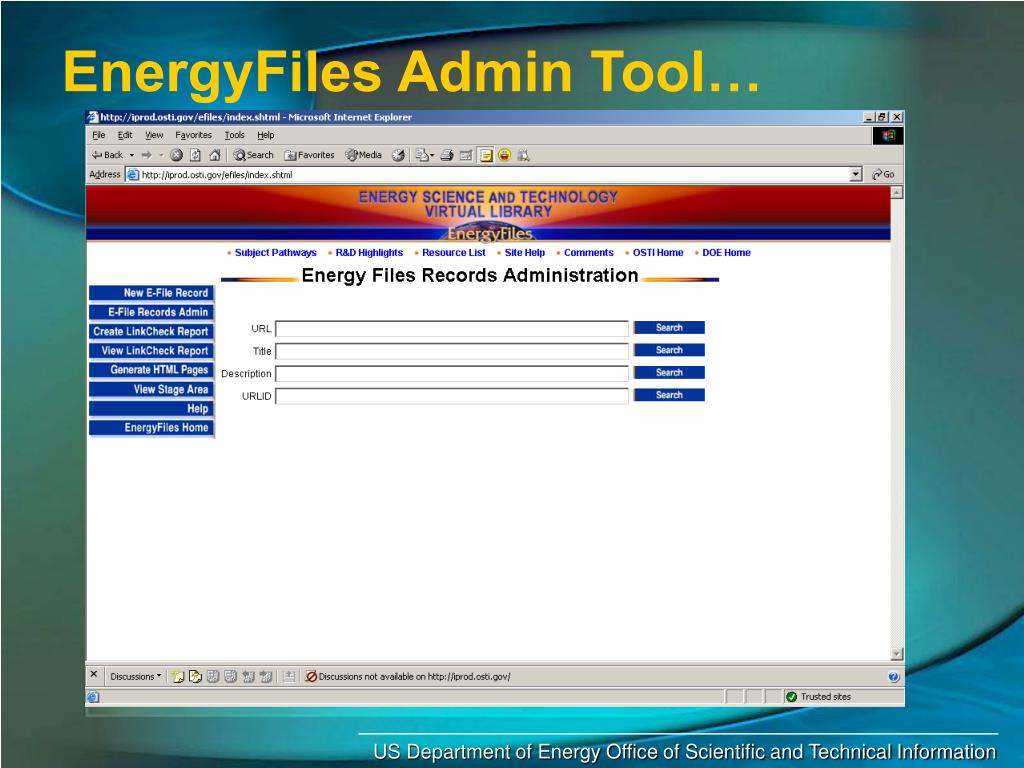Open the DOE Home link
This screenshot has height=768, width=1024.
click(726, 253)
